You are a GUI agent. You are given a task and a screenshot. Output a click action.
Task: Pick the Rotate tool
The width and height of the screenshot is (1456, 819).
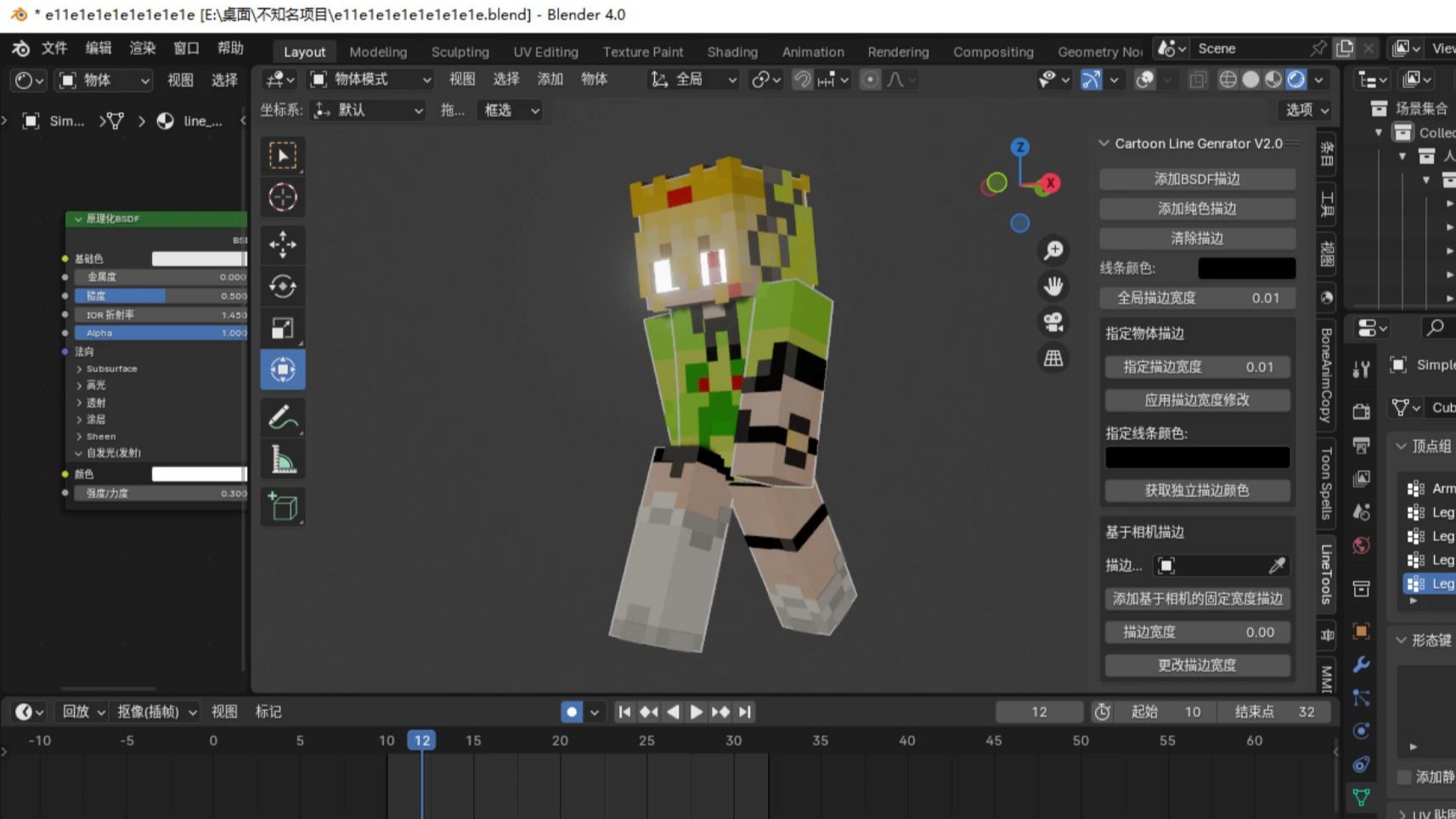pos(283,286)
